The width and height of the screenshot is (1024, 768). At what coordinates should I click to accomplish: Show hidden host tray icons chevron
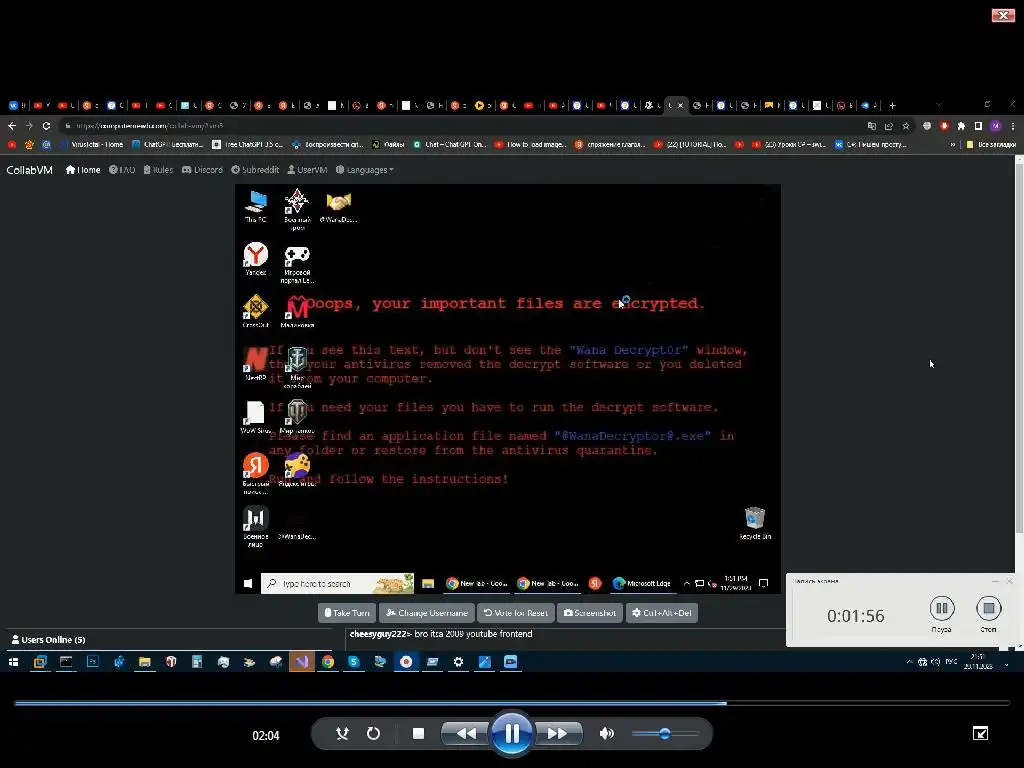point(909,662)
